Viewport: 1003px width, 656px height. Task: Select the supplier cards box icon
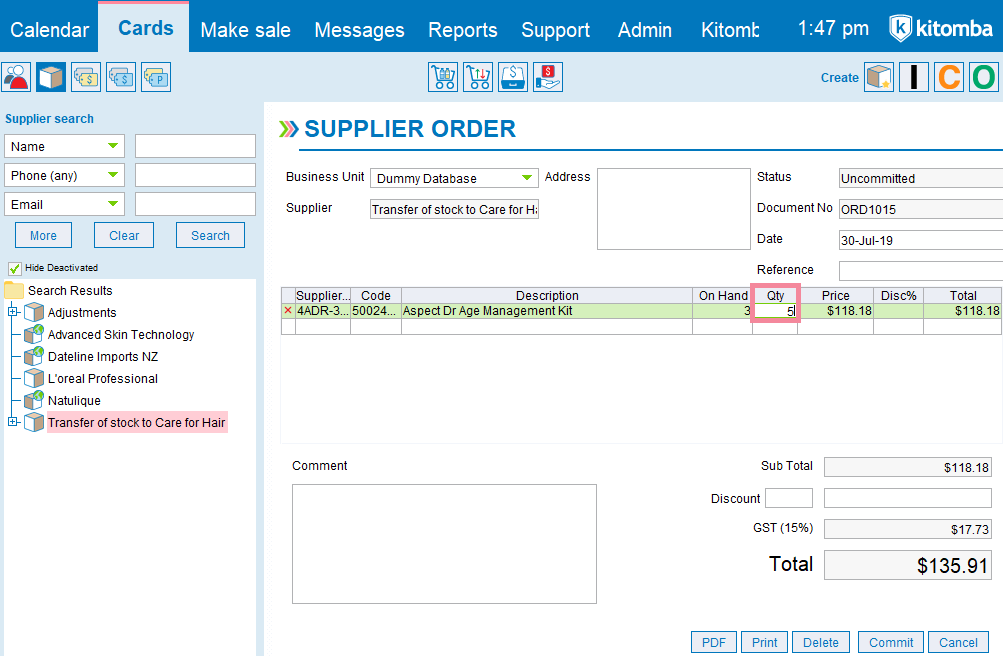[x=51, y=77]
